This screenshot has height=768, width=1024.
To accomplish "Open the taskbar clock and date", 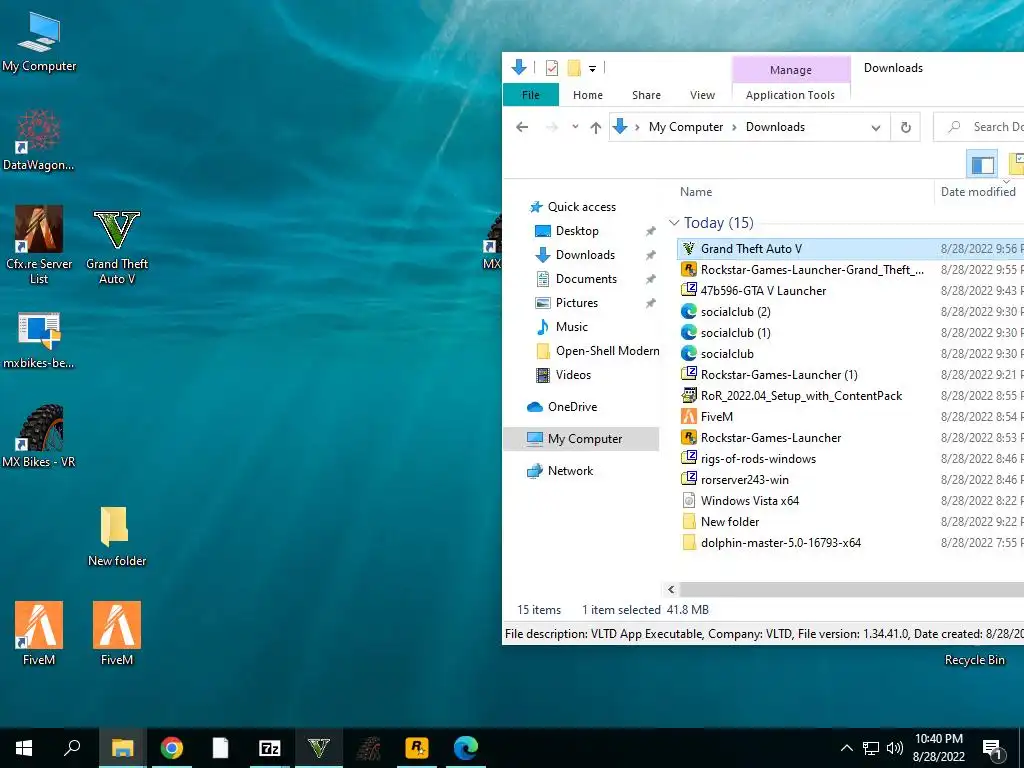I will tap(938, 748).
